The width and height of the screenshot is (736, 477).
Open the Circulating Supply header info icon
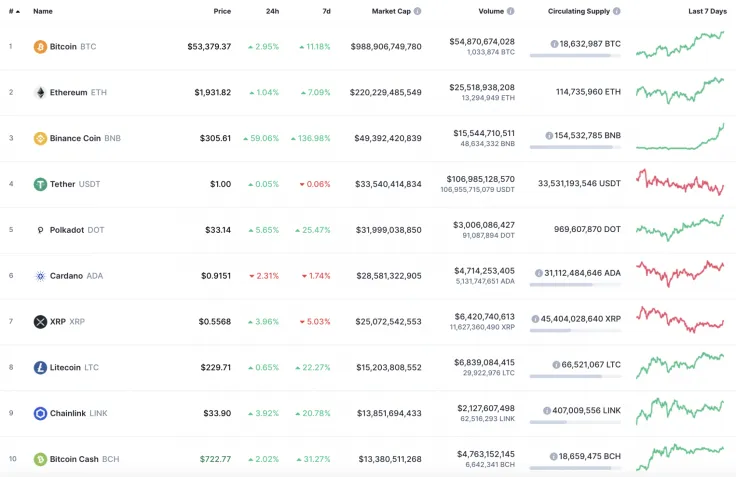coord(617,11)
